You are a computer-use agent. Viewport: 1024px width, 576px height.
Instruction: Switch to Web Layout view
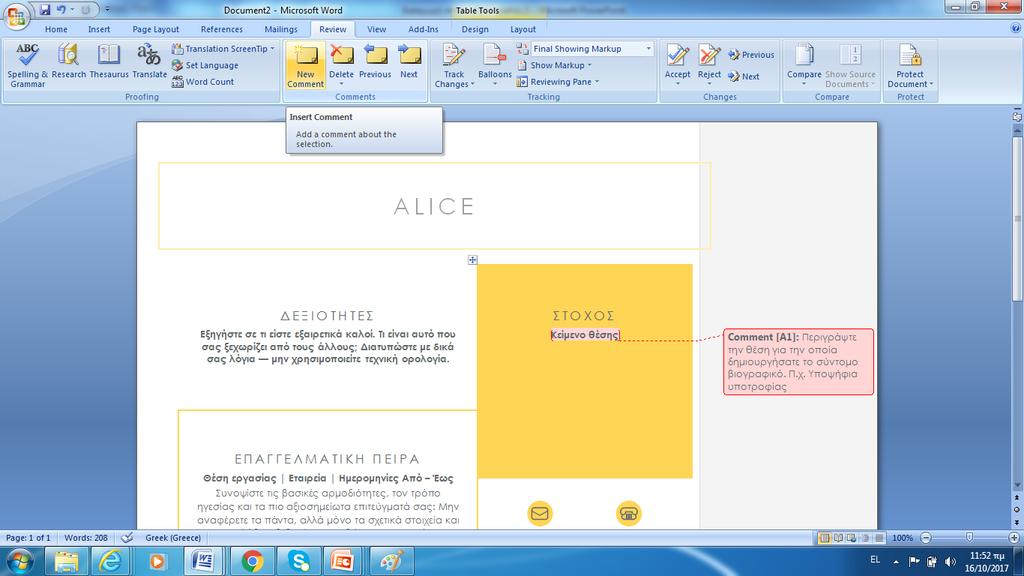click(x=852, y=538)
